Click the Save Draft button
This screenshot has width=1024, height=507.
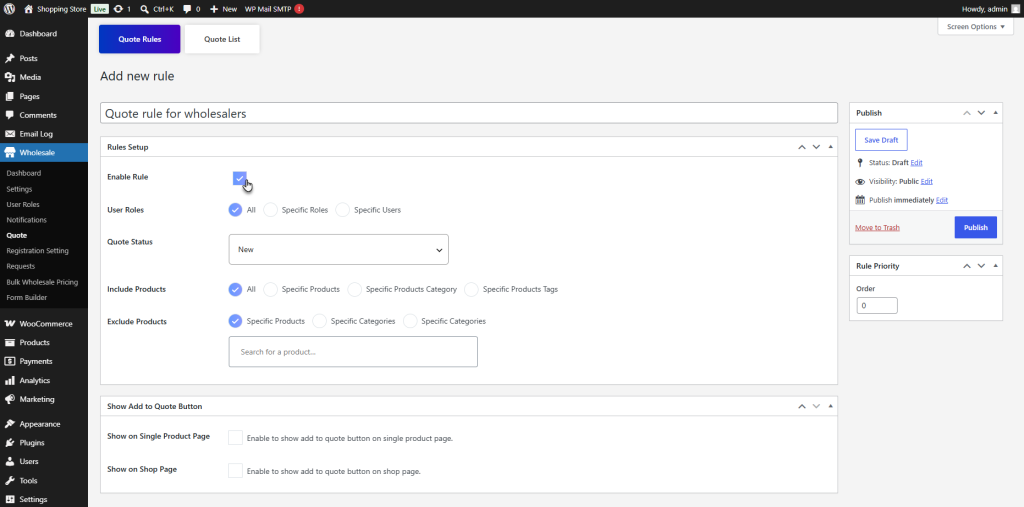(881, 140)
